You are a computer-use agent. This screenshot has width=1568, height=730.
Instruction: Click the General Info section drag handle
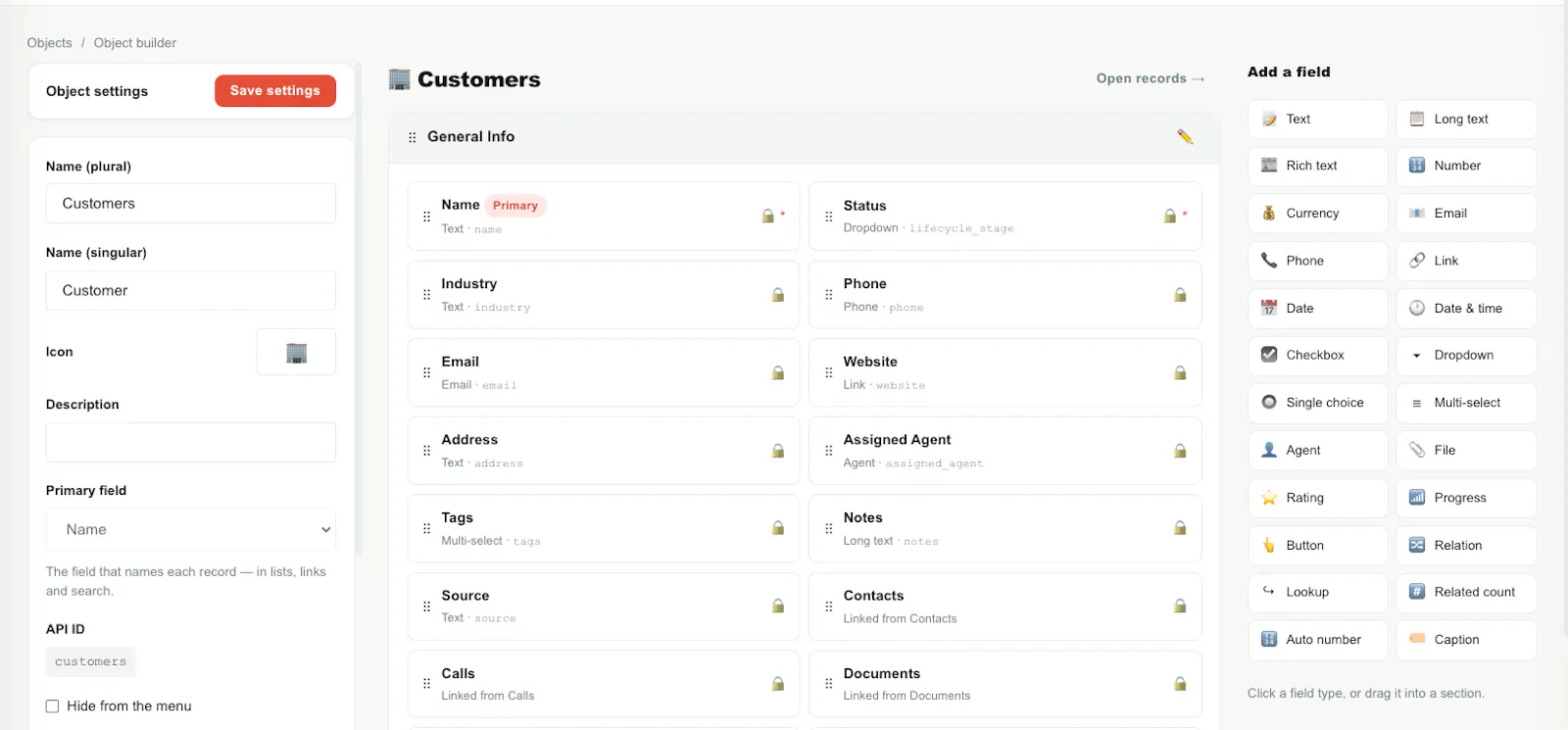coord(412,137)
